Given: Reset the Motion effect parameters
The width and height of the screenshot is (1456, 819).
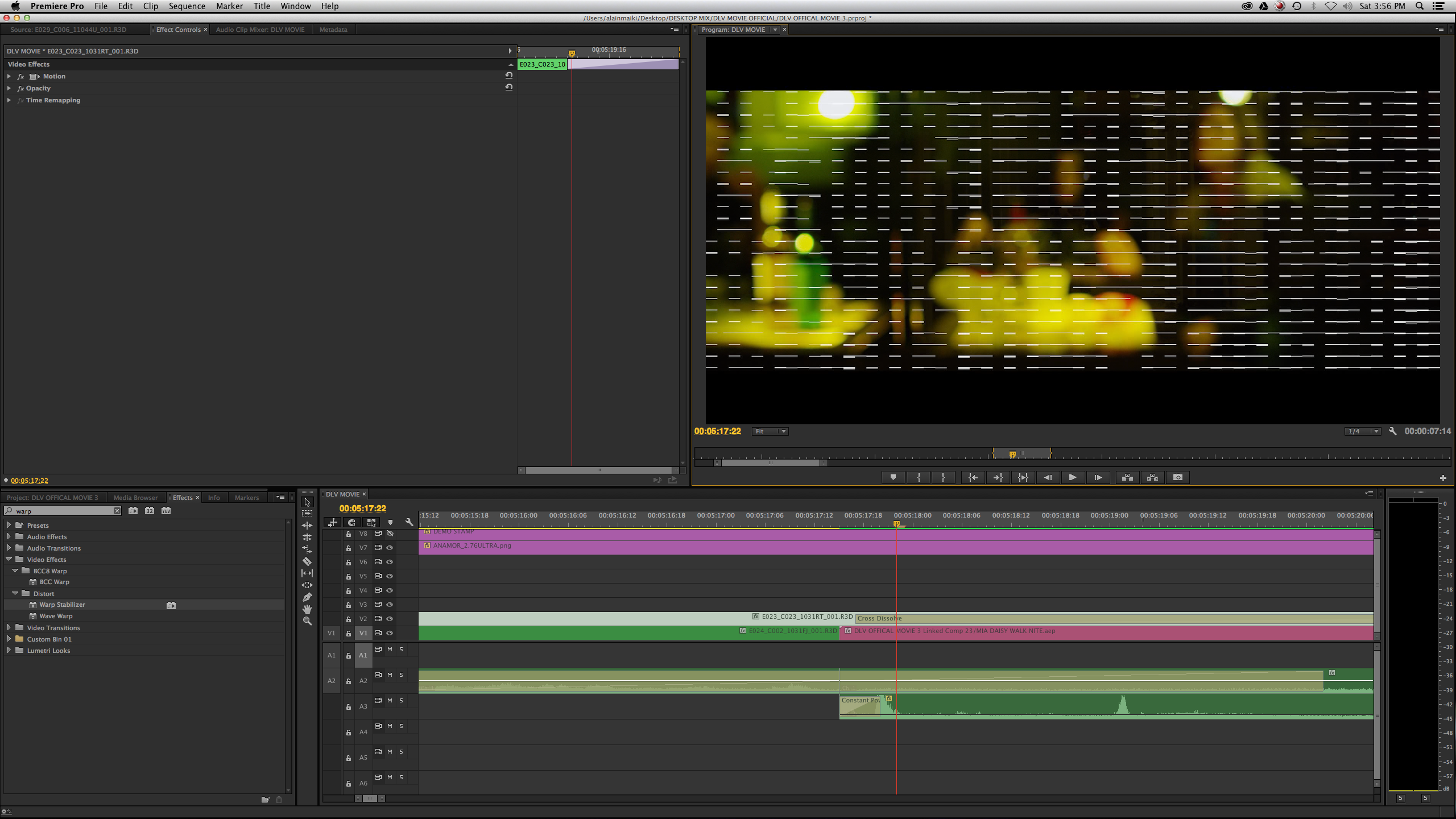Looking at the screenshot, I should (509, 76).
